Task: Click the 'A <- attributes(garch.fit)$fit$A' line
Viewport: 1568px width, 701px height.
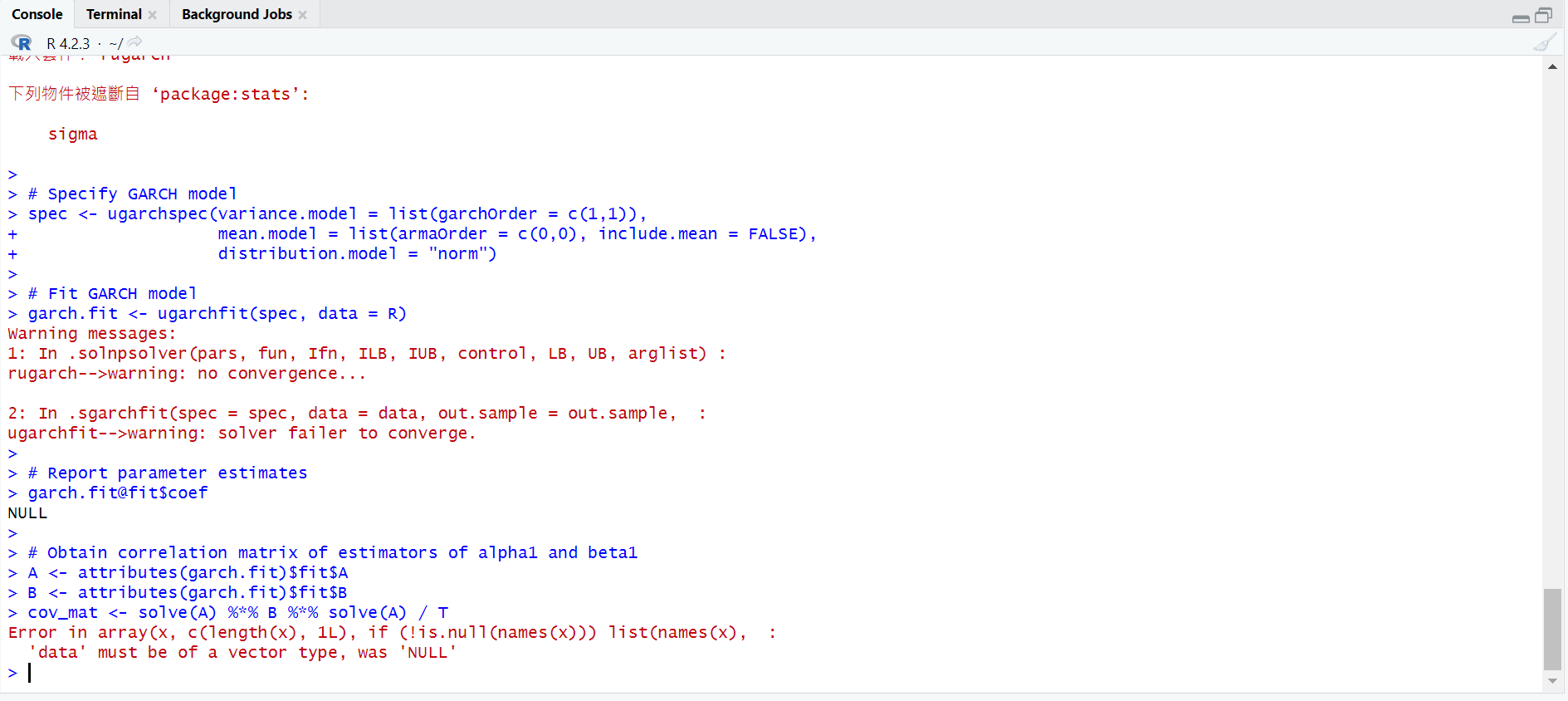Action: (188, 572)
